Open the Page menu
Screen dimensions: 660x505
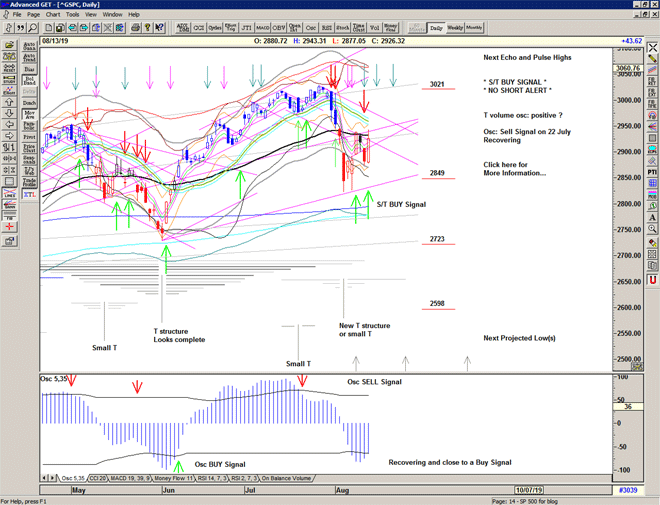click(33, 14)
